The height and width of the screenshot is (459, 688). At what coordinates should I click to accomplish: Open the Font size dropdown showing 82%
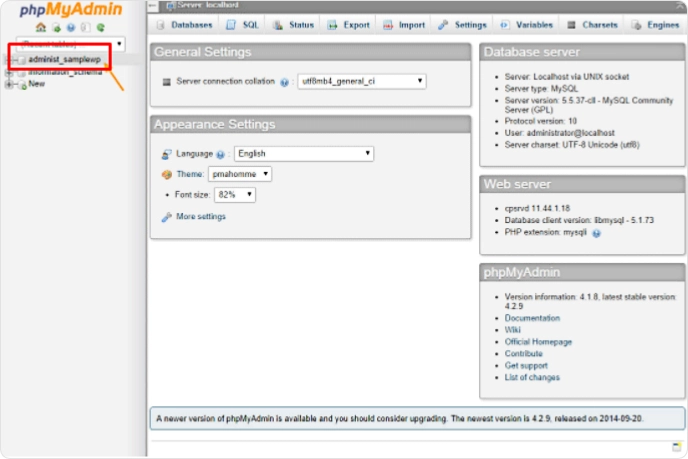click(235, 194)
